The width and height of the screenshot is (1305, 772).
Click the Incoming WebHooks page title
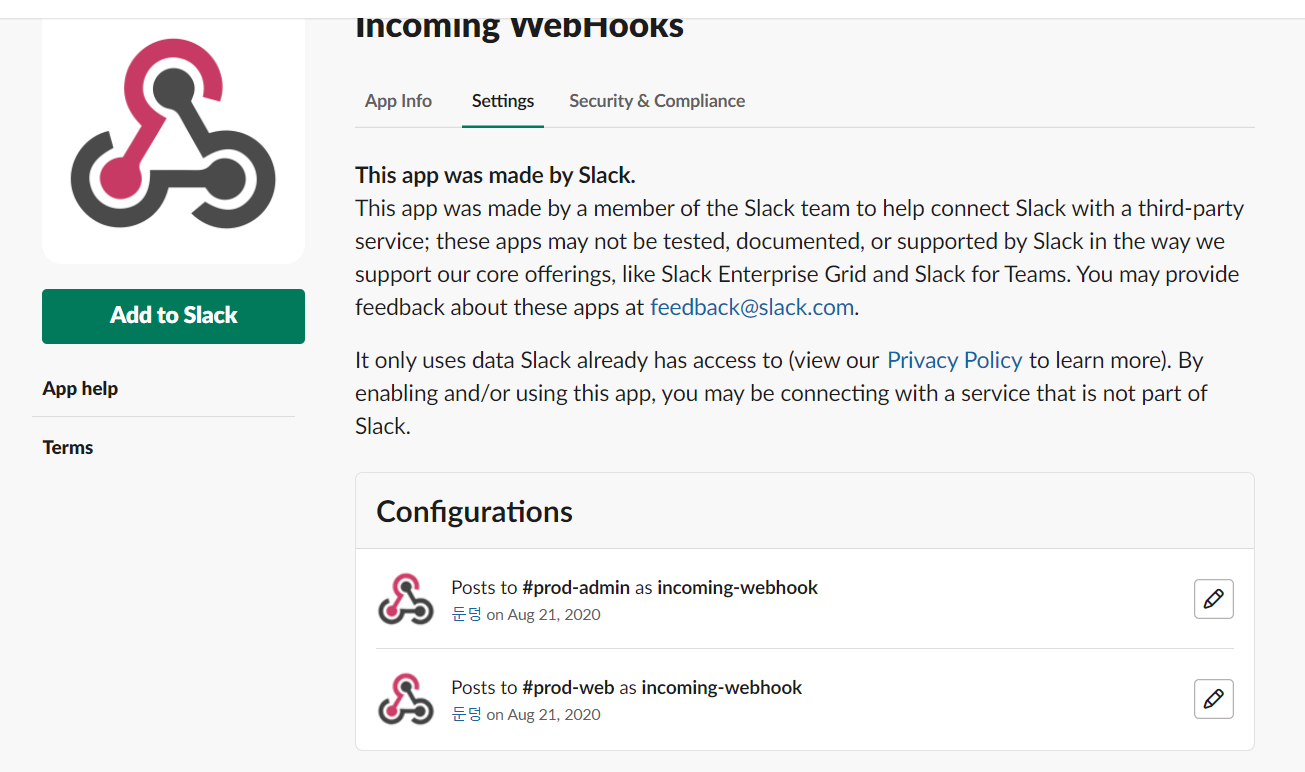coord(519,26)
